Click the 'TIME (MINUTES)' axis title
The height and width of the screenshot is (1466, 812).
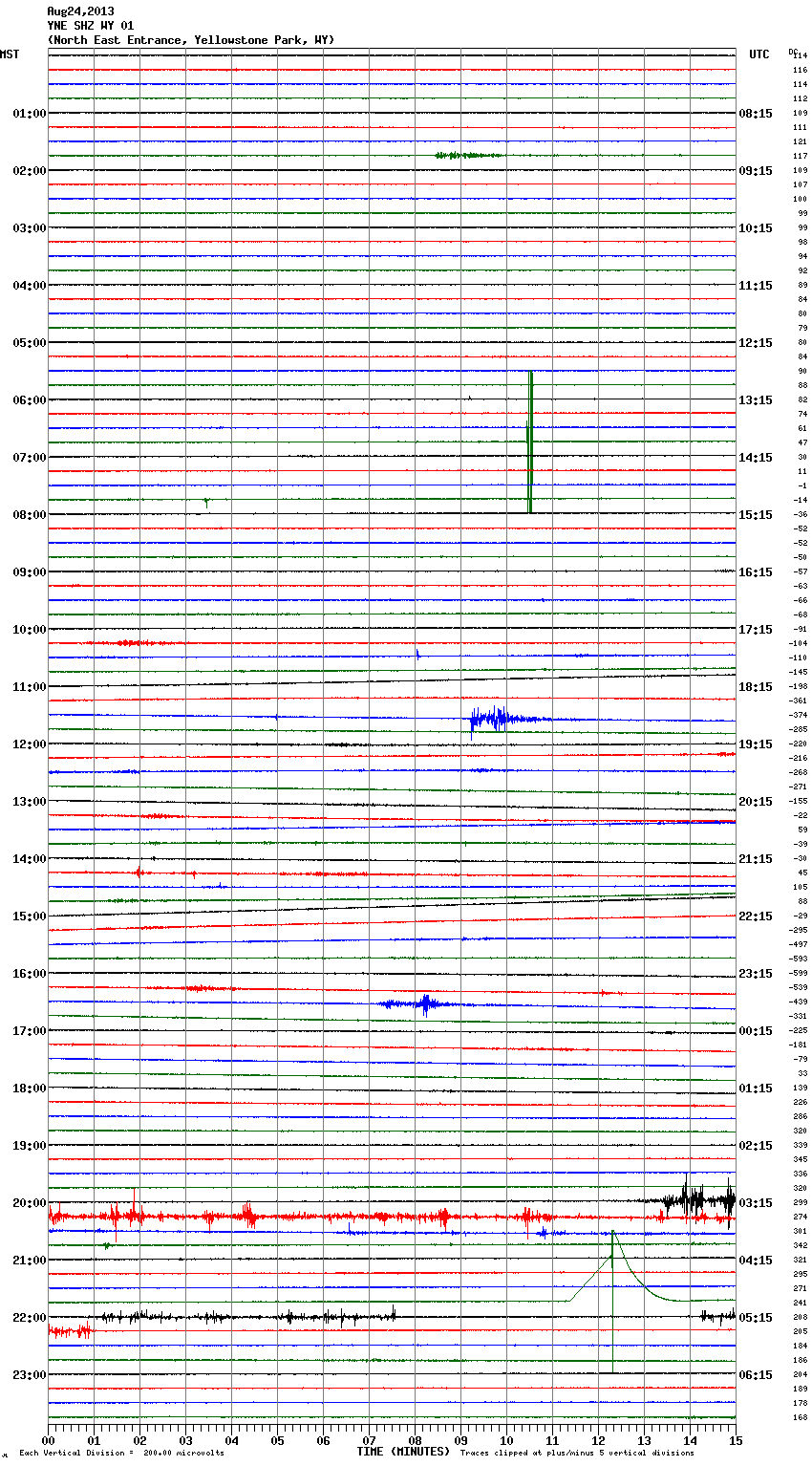403,1452
